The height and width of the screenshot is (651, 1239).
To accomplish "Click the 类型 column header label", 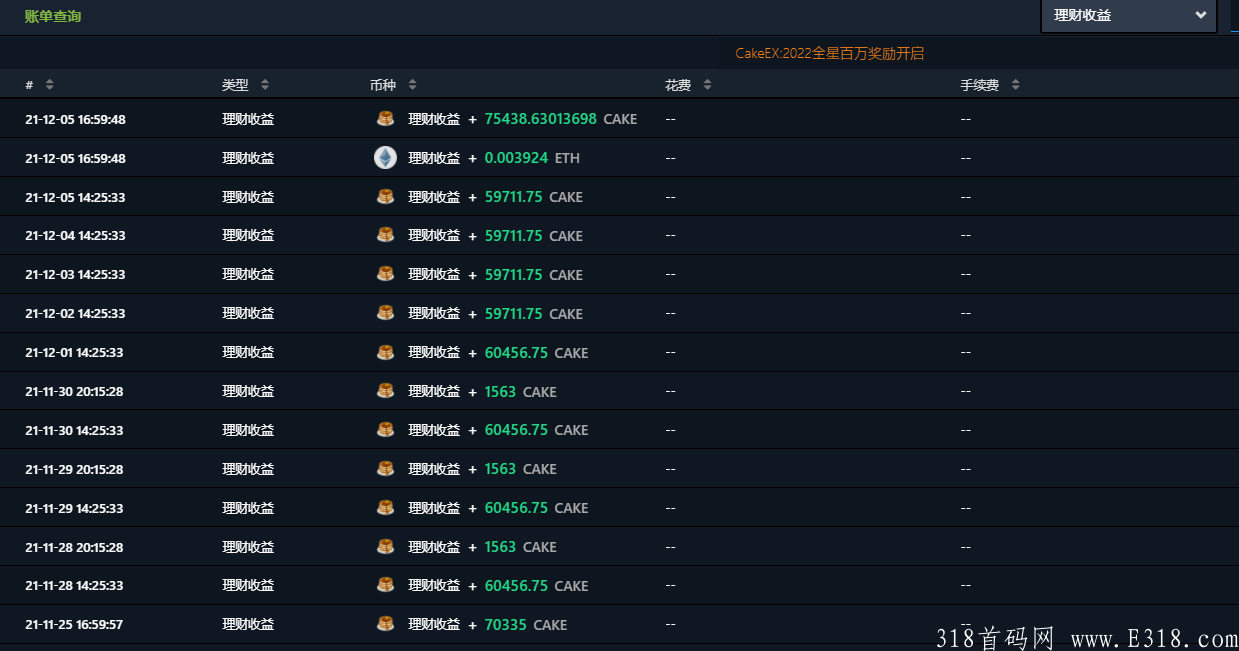I will (x=235, y=86).
